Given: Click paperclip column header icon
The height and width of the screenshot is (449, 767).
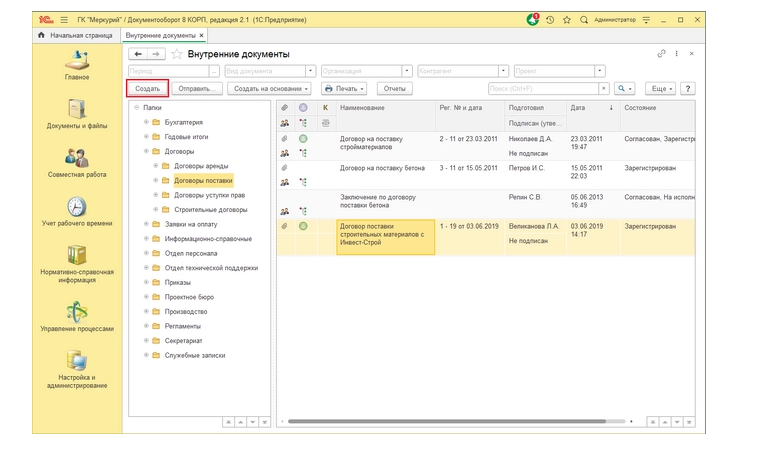Looking at the screenshot, I should tap(285, 108).
